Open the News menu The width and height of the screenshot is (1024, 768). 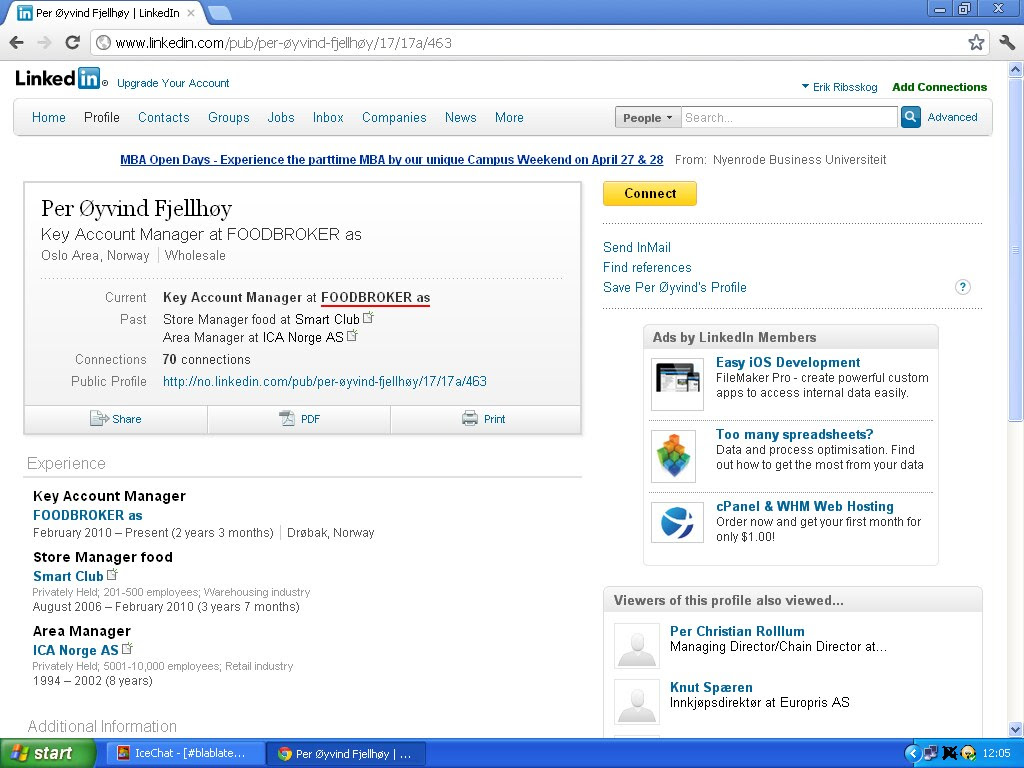(x=460, y=118)
